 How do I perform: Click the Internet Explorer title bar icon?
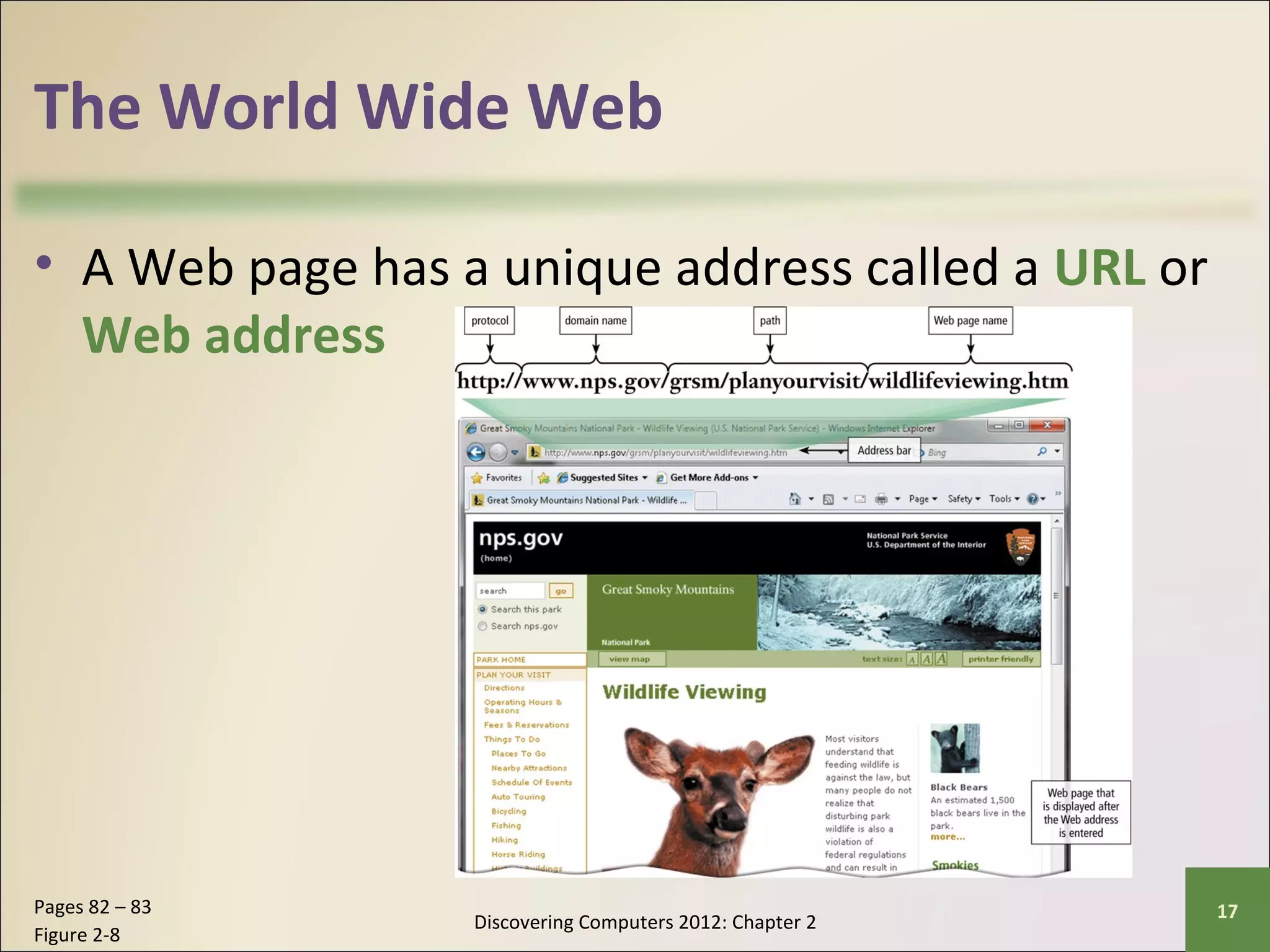pos(471,428)
